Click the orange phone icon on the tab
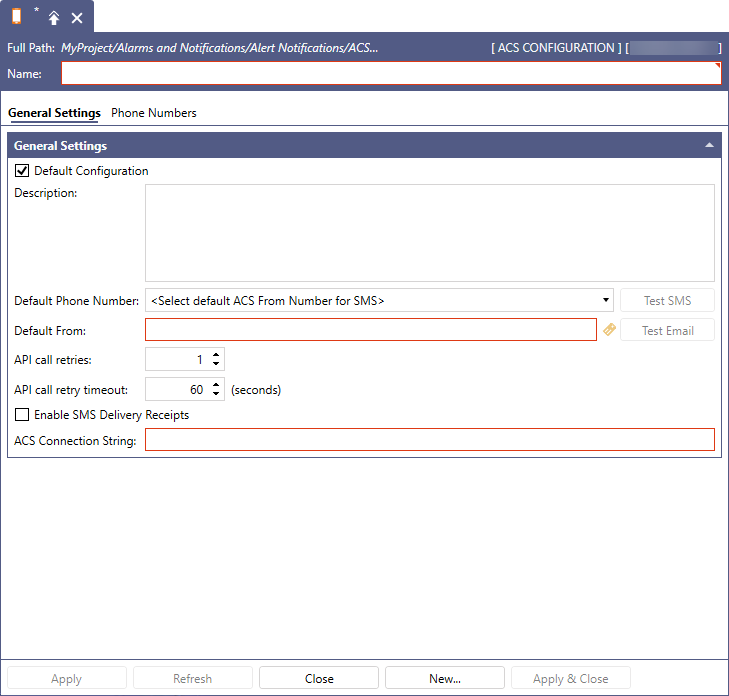 point(17,16)
